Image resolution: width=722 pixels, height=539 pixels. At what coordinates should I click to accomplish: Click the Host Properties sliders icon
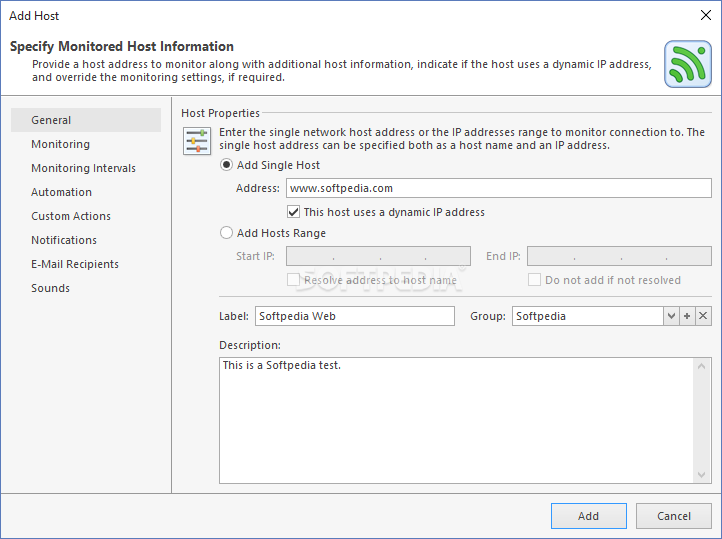click(x=197, y=141)
